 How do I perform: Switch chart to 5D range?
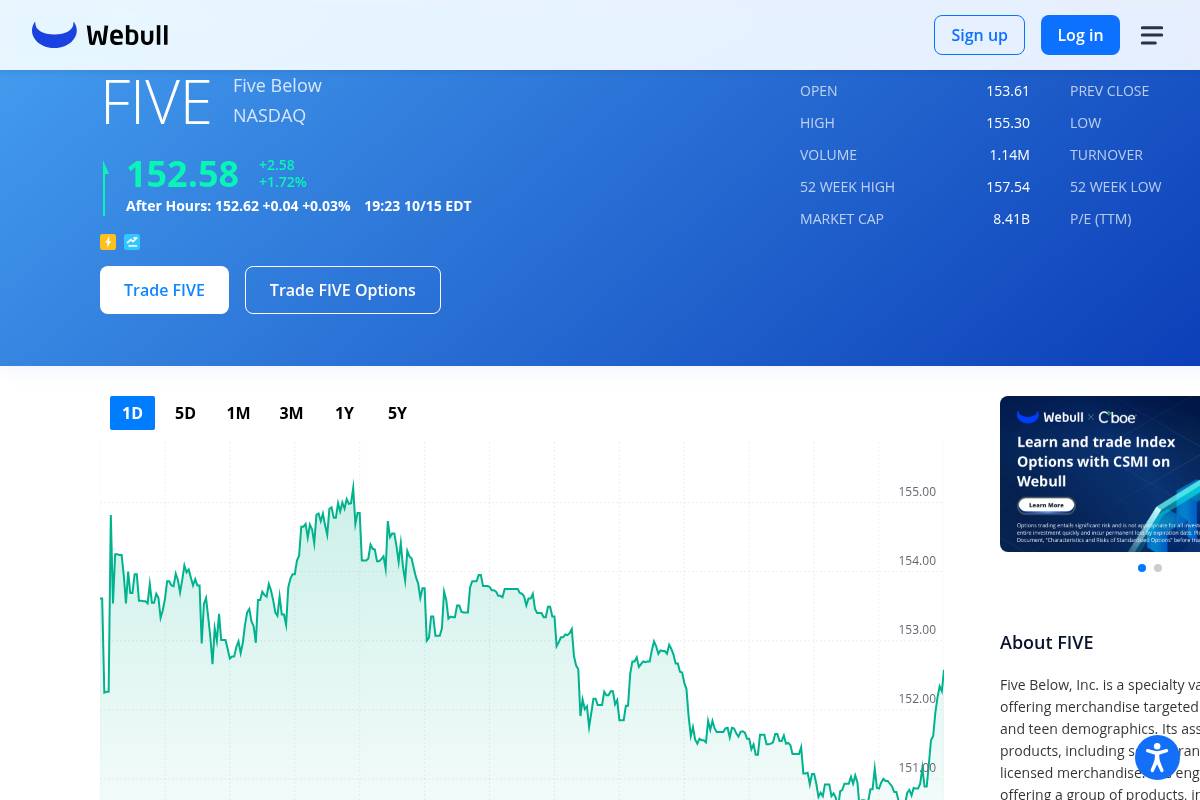click(x=185, y=413)
